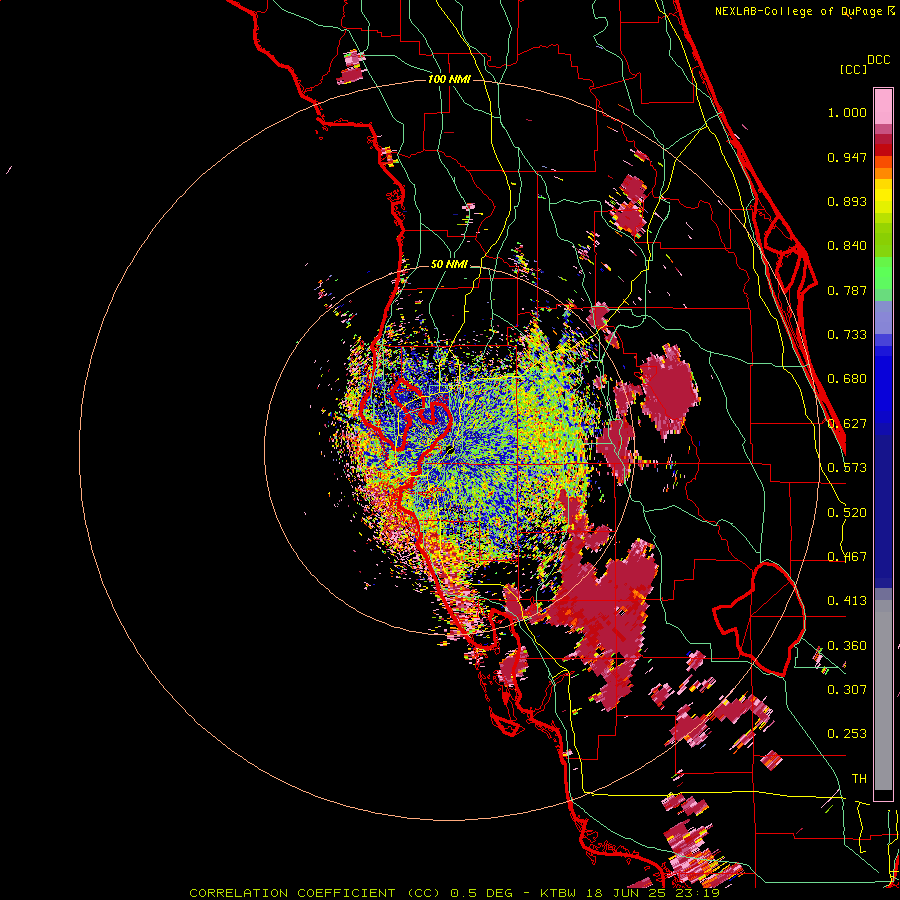Click the 0.947 scale value
This screenshot has height=900, width=900.
(847, 157)
